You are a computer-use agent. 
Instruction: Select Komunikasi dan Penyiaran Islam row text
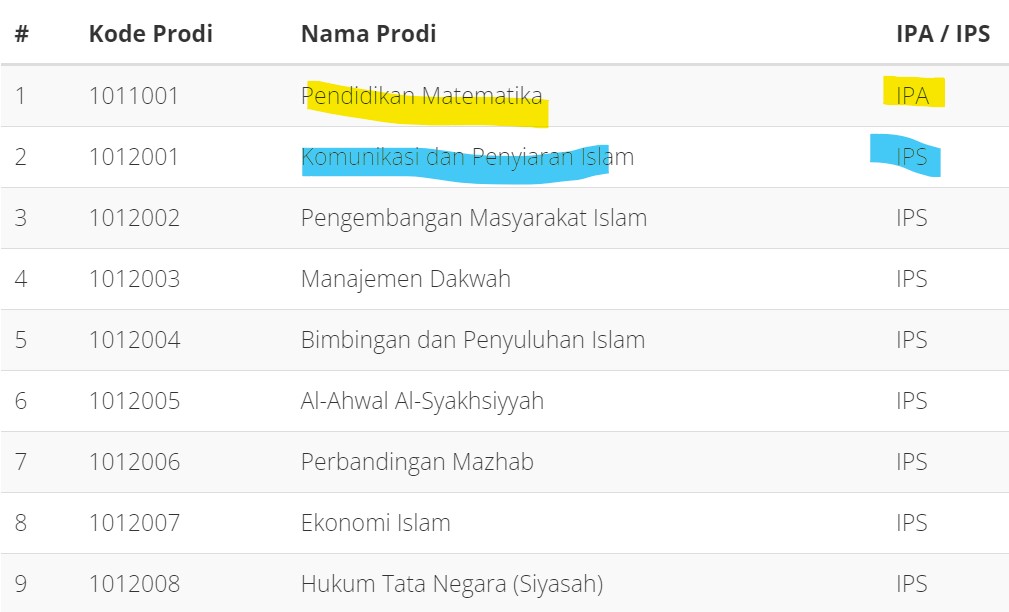[467, 157]
